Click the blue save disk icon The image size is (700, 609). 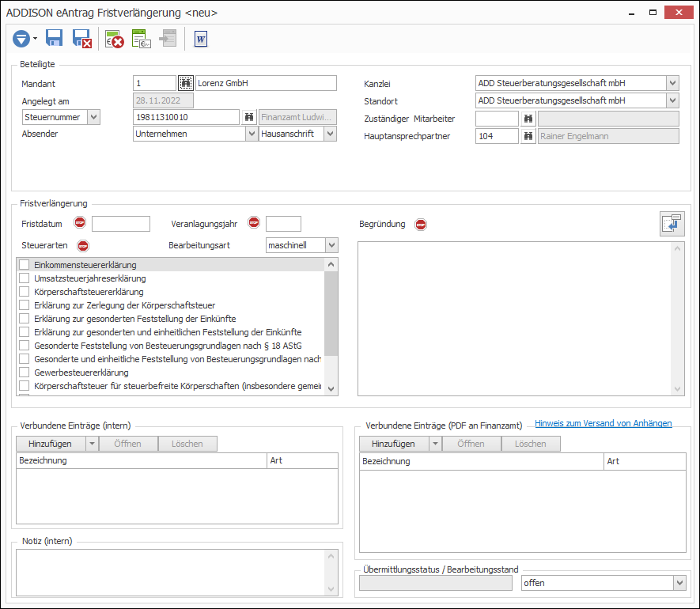click(x=54, y=38)
